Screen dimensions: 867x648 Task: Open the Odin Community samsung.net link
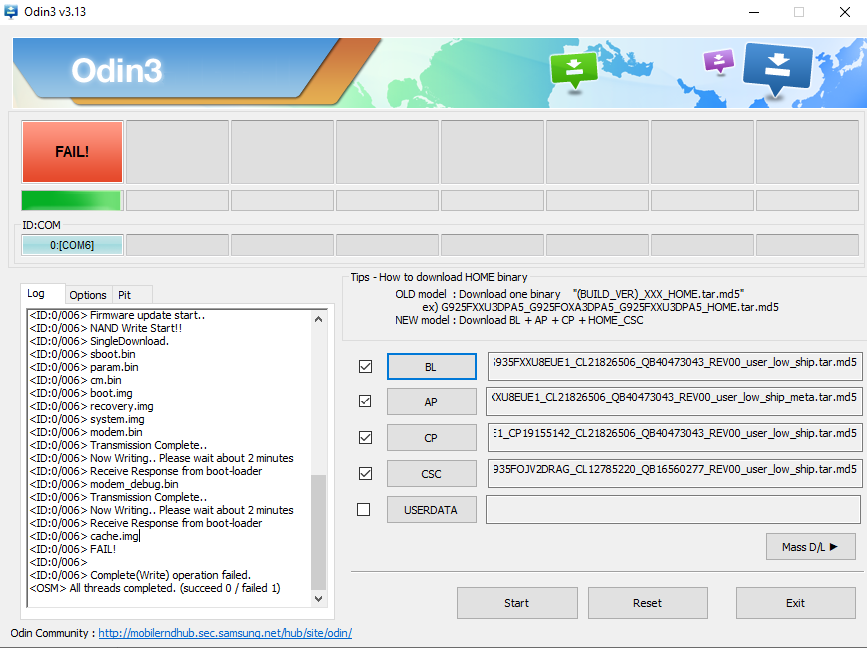(x=224, y=633)
